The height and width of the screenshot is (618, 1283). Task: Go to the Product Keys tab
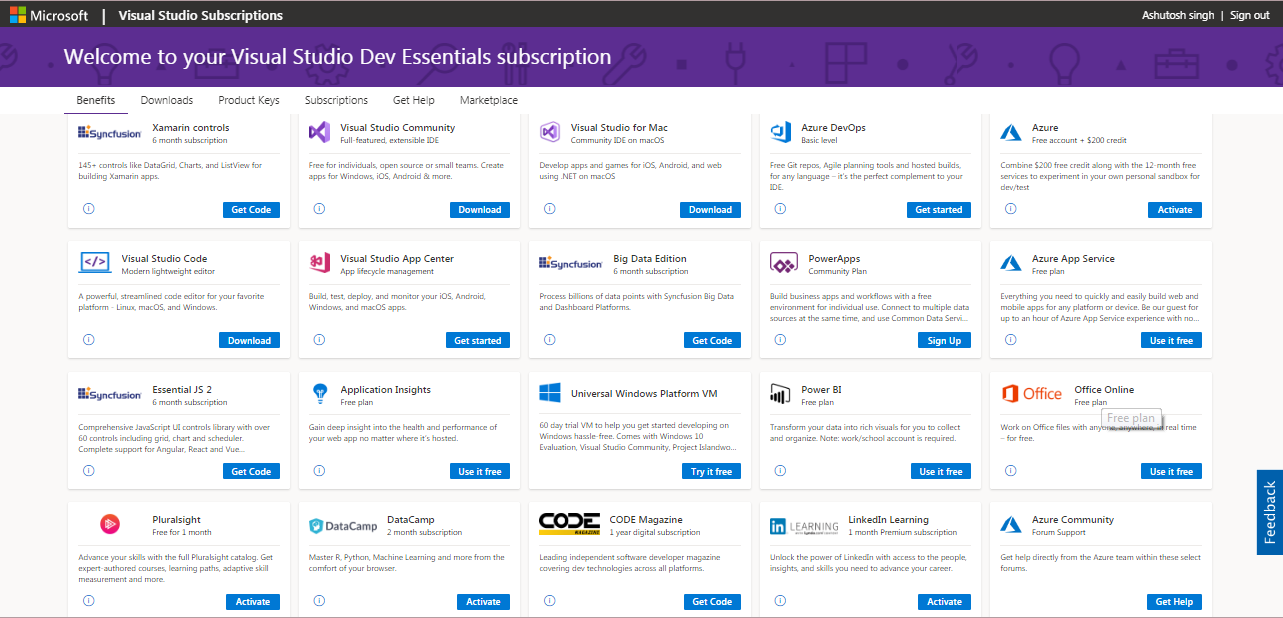click(x=249, y=100)
